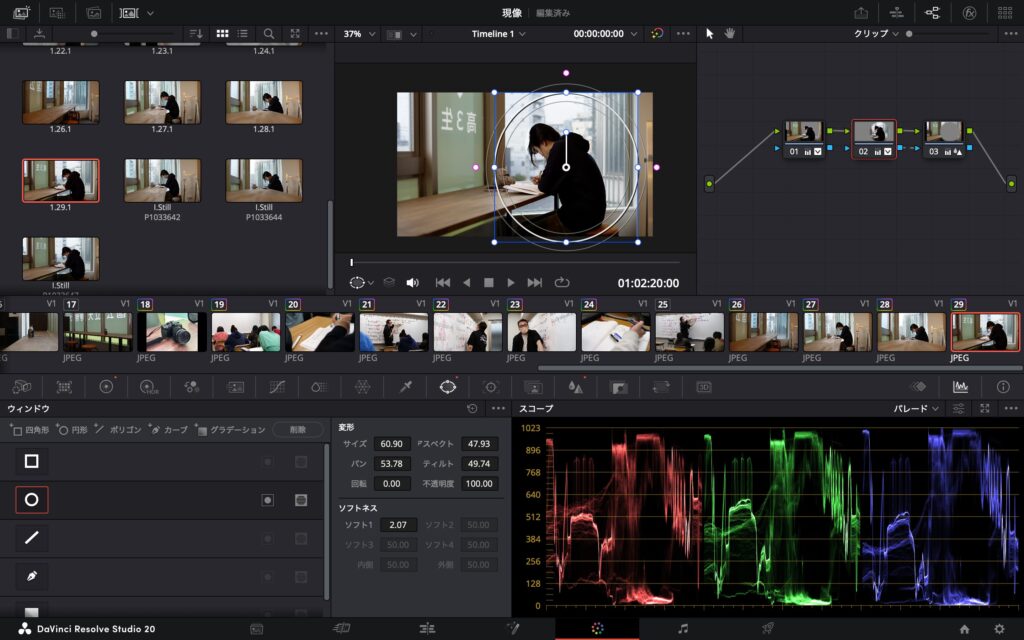Screen dimensions: 1024x640
Task: Open the Curves palette
Action: (278, 386)
